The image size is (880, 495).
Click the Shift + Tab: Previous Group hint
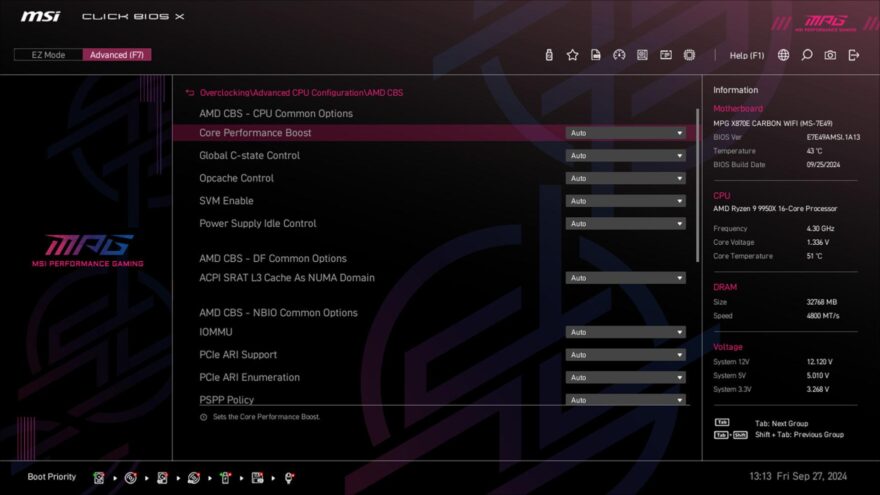[x=799, y=434]
